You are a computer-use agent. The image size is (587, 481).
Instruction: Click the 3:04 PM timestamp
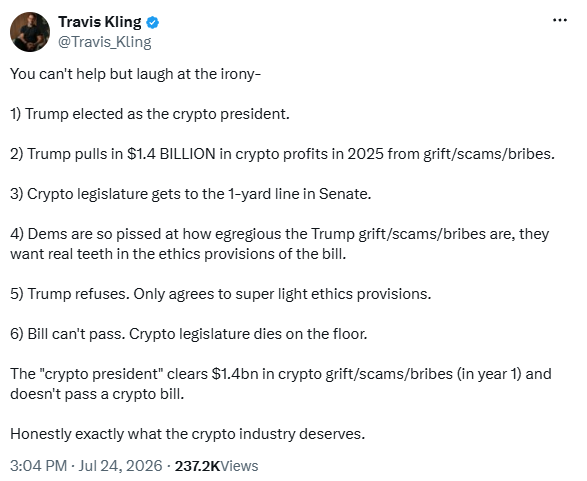pyautogui.click(x=39, y=466)
